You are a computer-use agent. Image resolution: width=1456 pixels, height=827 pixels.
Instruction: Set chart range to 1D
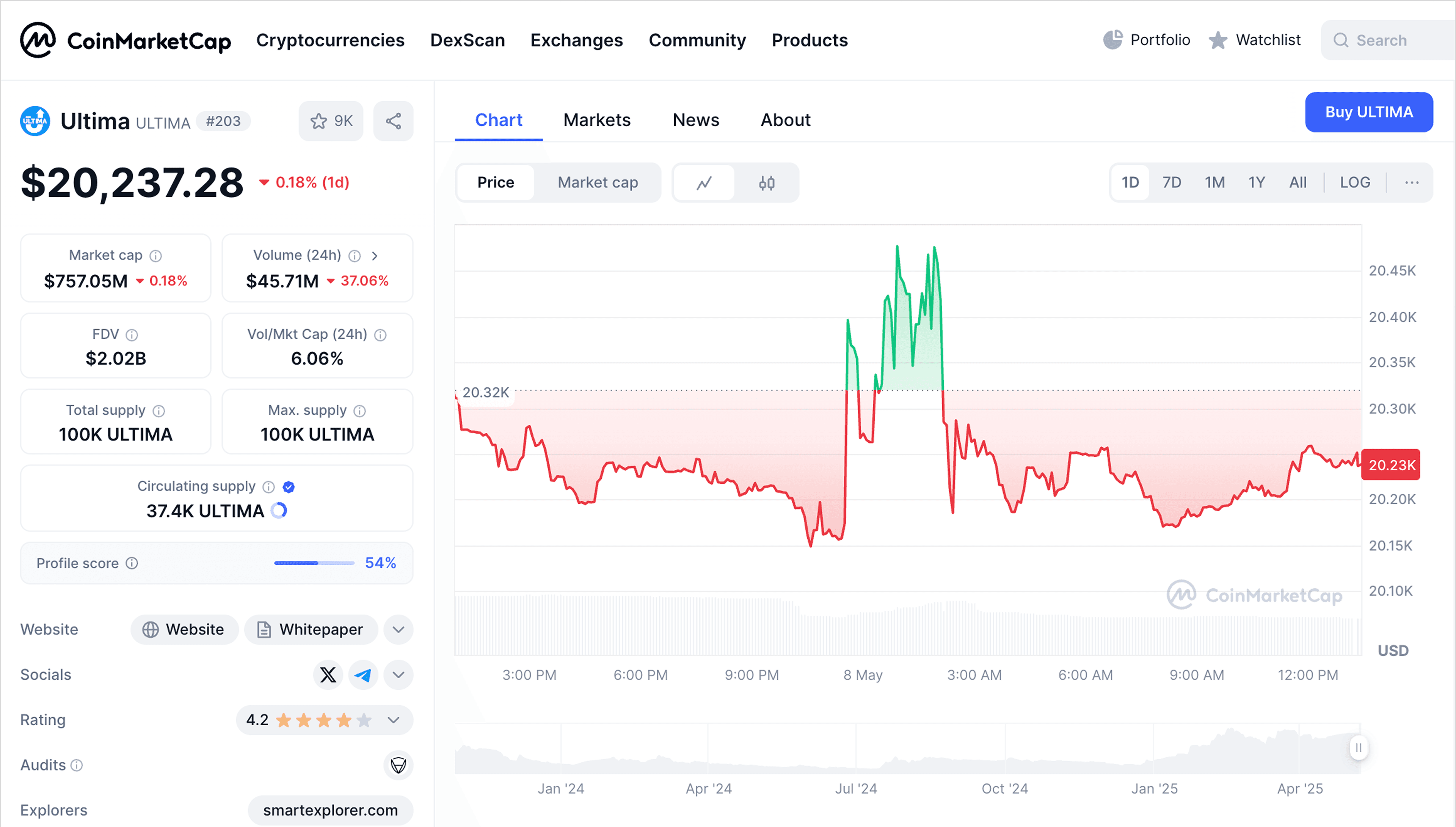click(1130, 182)
